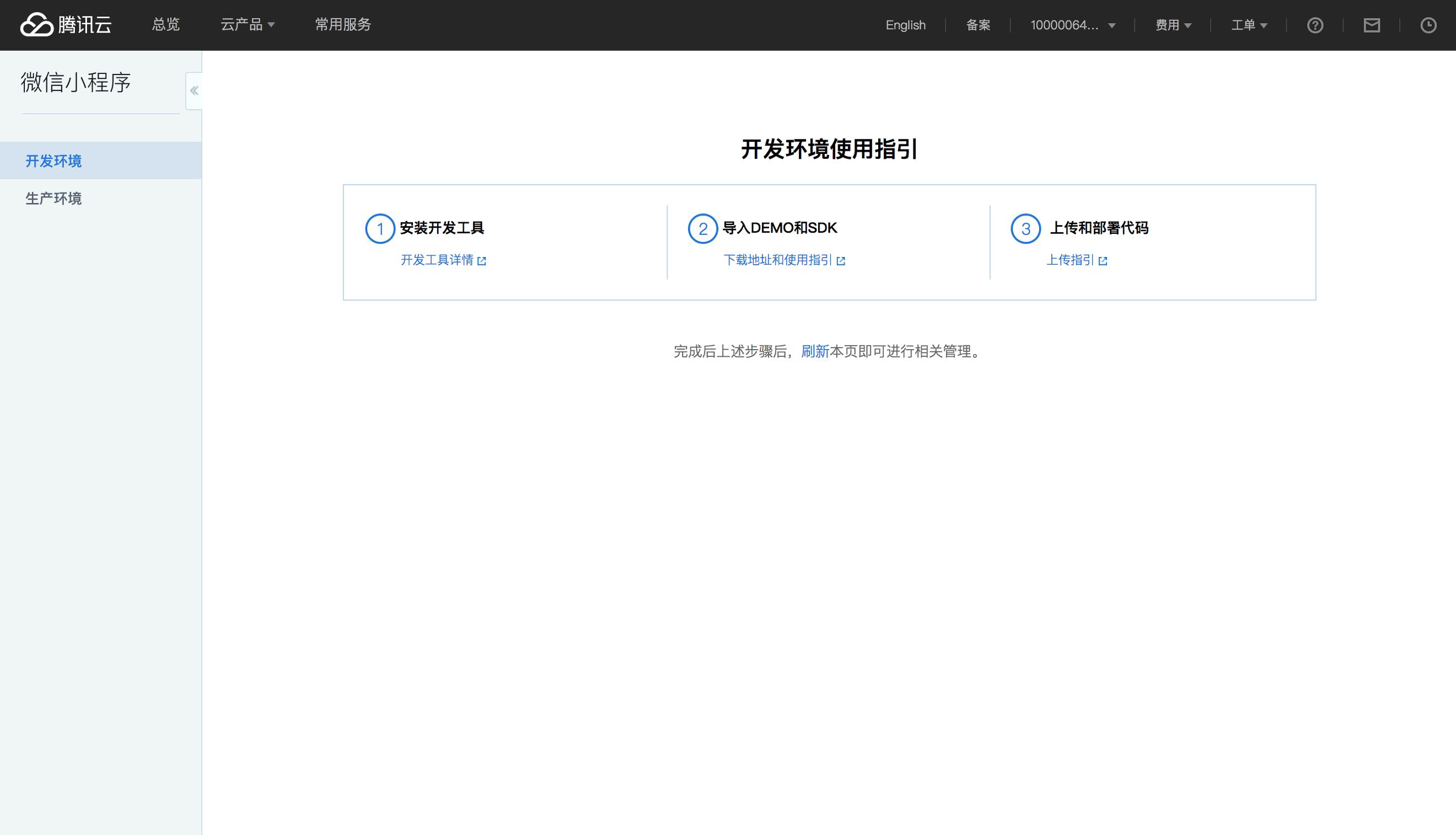Open the 常用服务 menu
Screen dimensions: 1456x835
point(342,25)
